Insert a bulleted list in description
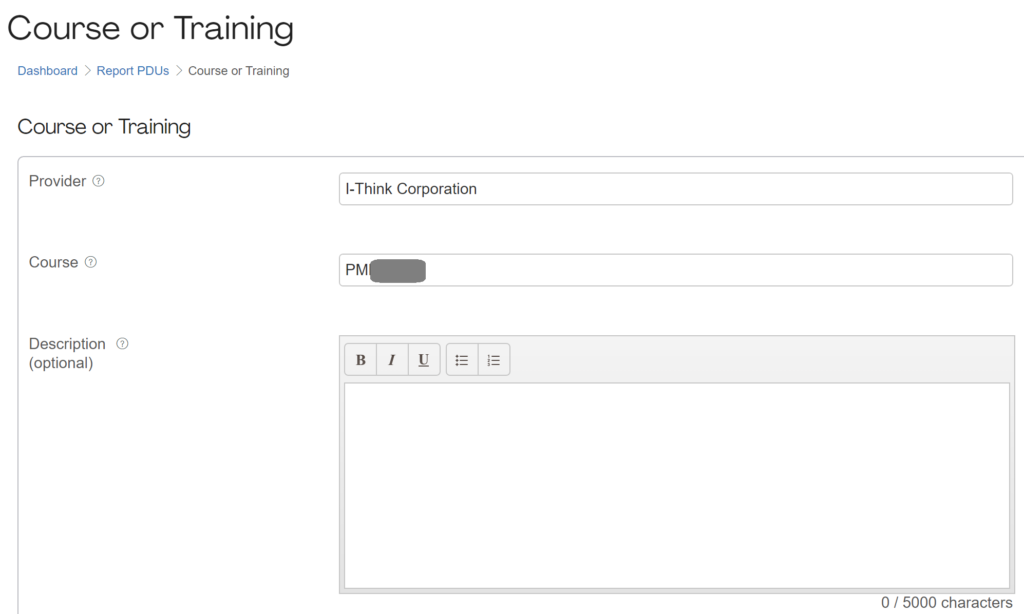This screenshot has width=1024, height=614. tap(462, 360)
